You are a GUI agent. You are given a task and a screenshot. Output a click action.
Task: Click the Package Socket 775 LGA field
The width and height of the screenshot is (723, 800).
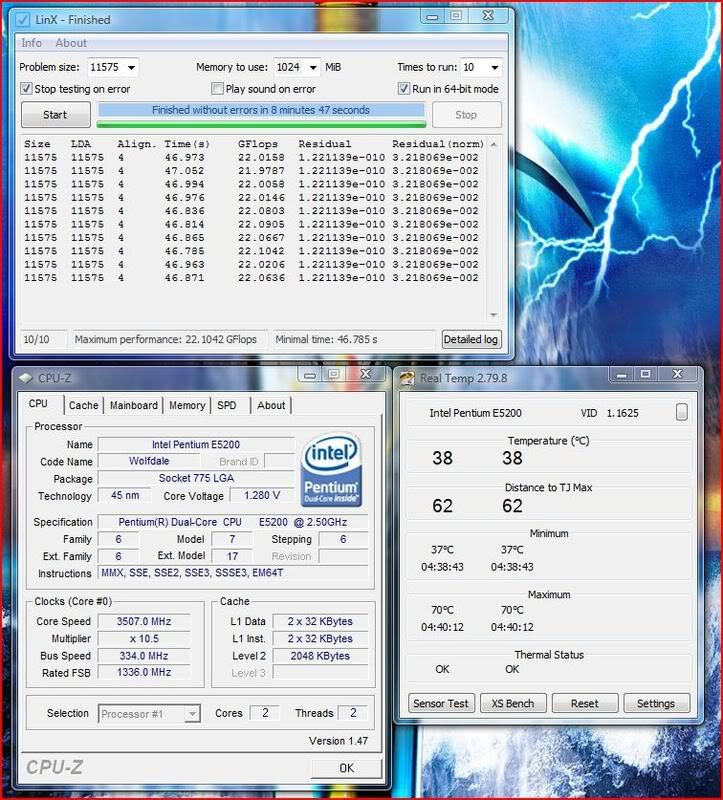pyautogui.click(x=196, y=478)
